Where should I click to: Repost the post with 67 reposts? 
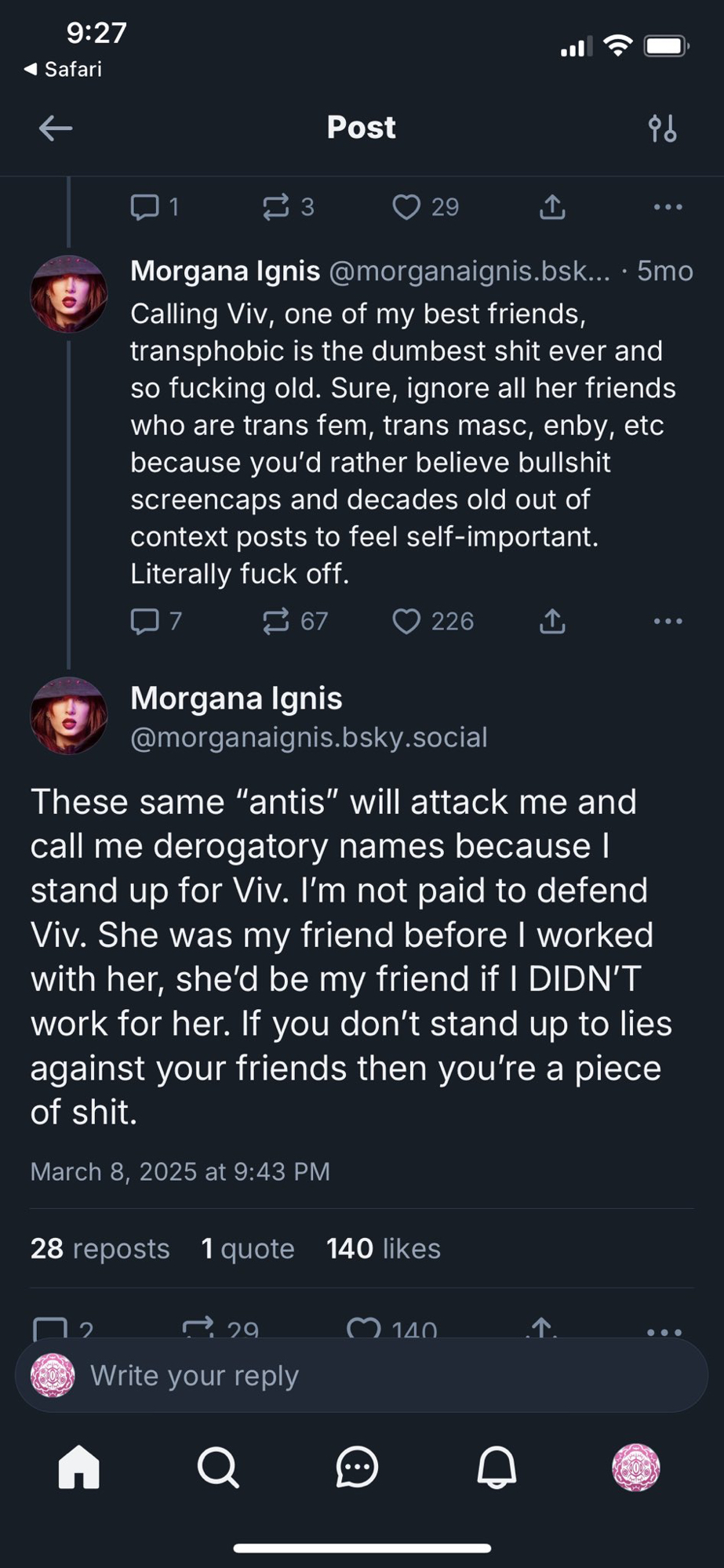tap(276, 622)
